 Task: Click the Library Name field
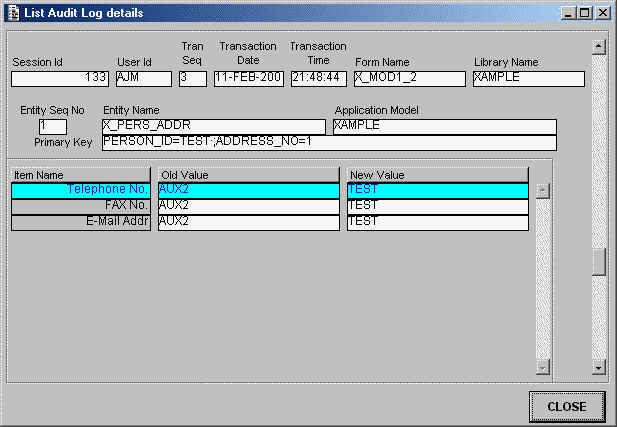[528, 78]
